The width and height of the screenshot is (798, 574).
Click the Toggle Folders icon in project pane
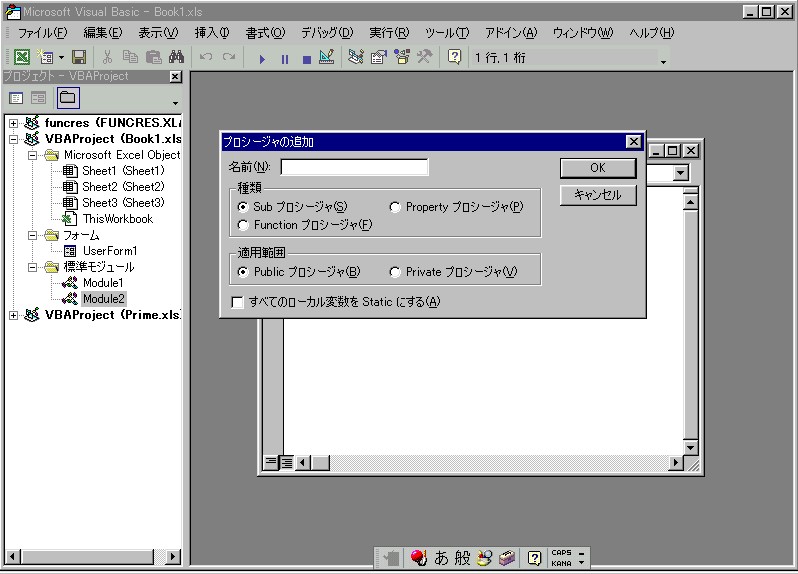(x=67, y=98)
